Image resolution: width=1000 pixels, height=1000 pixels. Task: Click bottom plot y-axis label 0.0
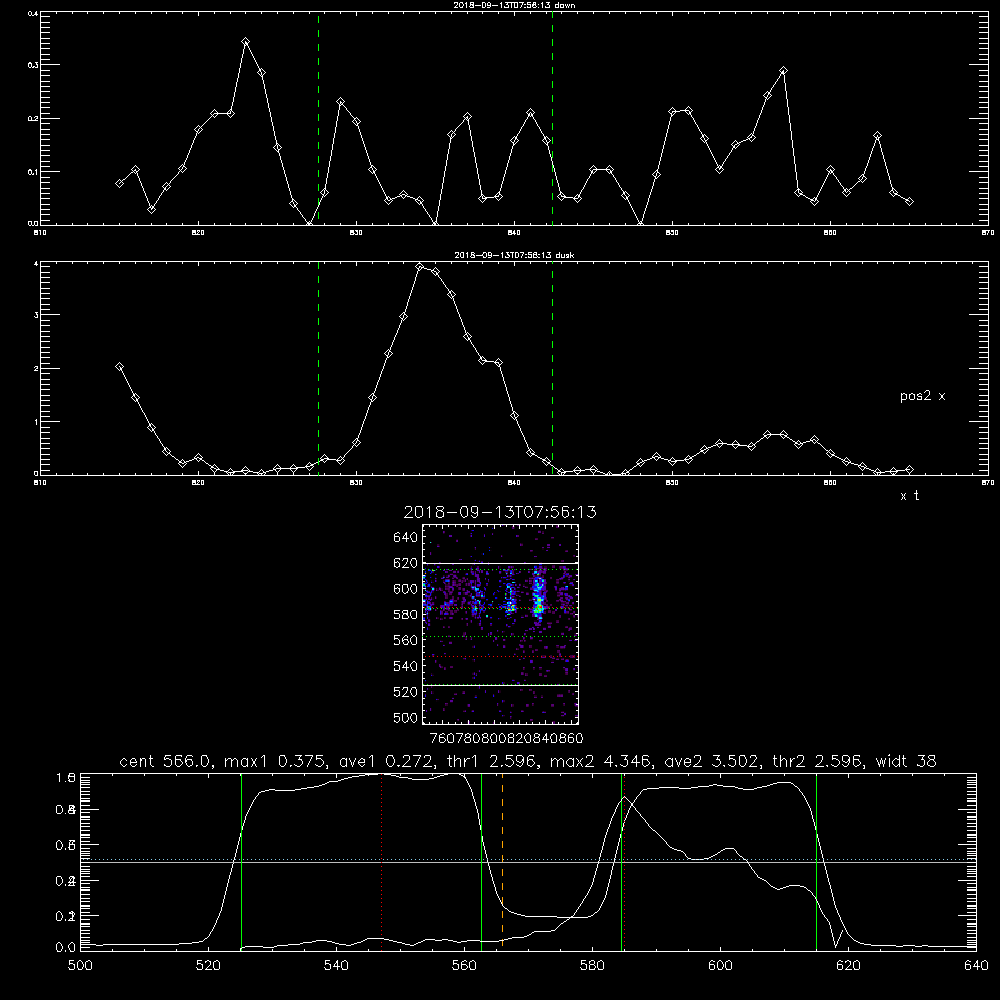66,948
